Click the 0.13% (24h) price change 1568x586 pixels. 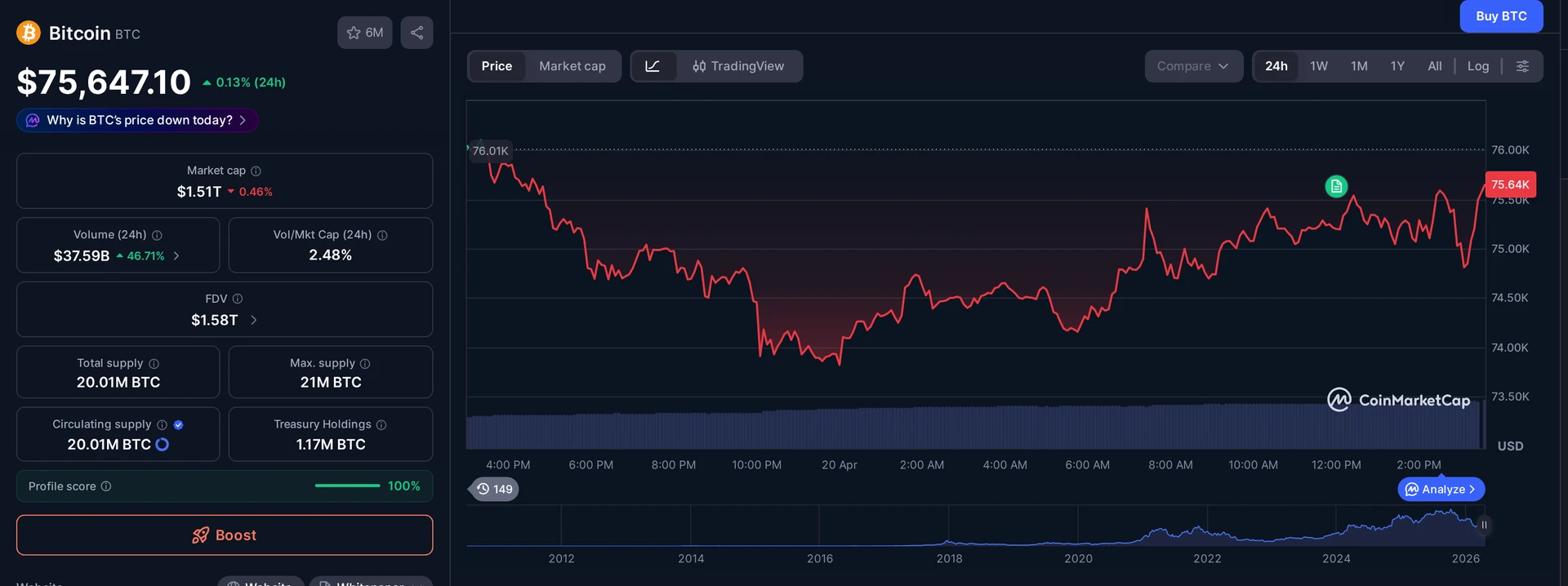(x=245, y=82)
